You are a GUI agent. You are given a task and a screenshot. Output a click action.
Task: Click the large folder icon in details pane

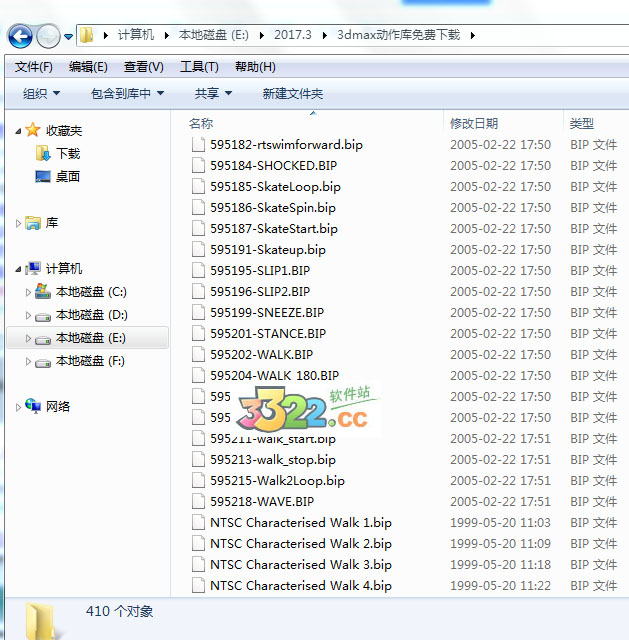pyautogui.click(x=40, y=620)
